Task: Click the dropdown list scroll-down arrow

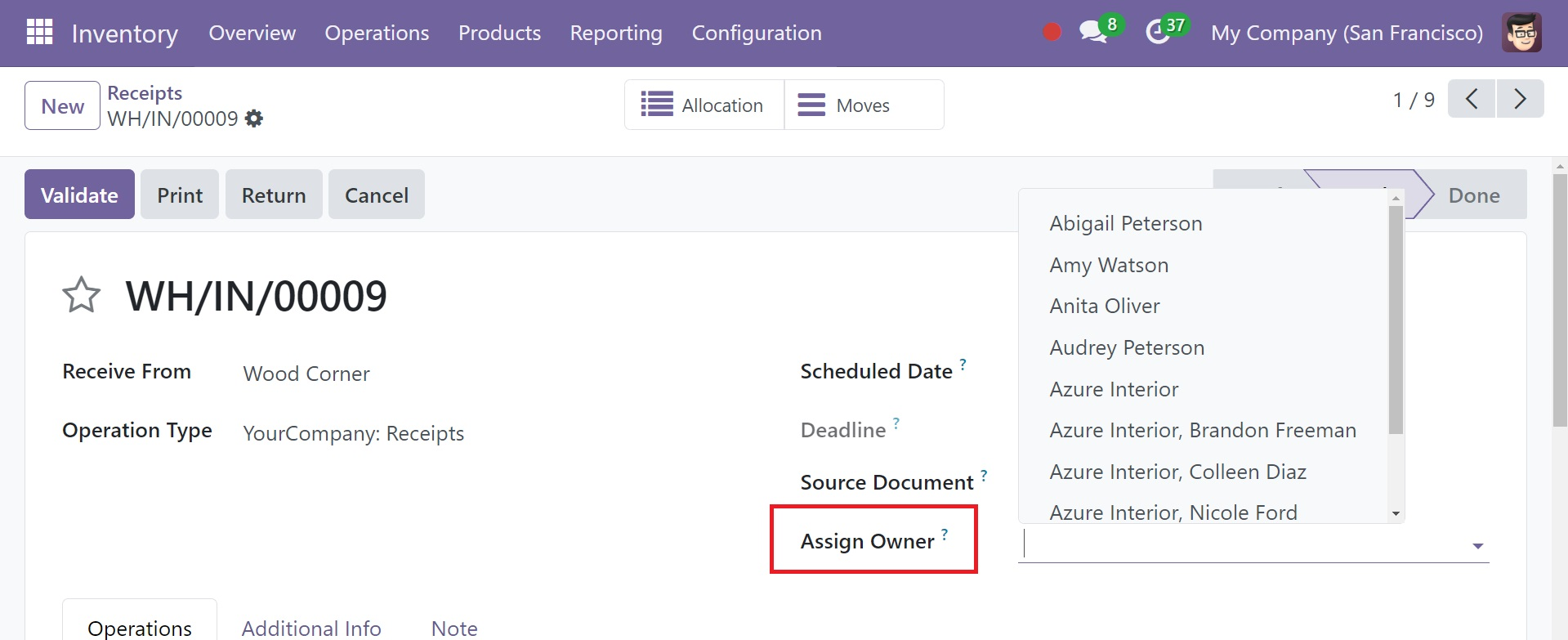Action: point(1396,513)
